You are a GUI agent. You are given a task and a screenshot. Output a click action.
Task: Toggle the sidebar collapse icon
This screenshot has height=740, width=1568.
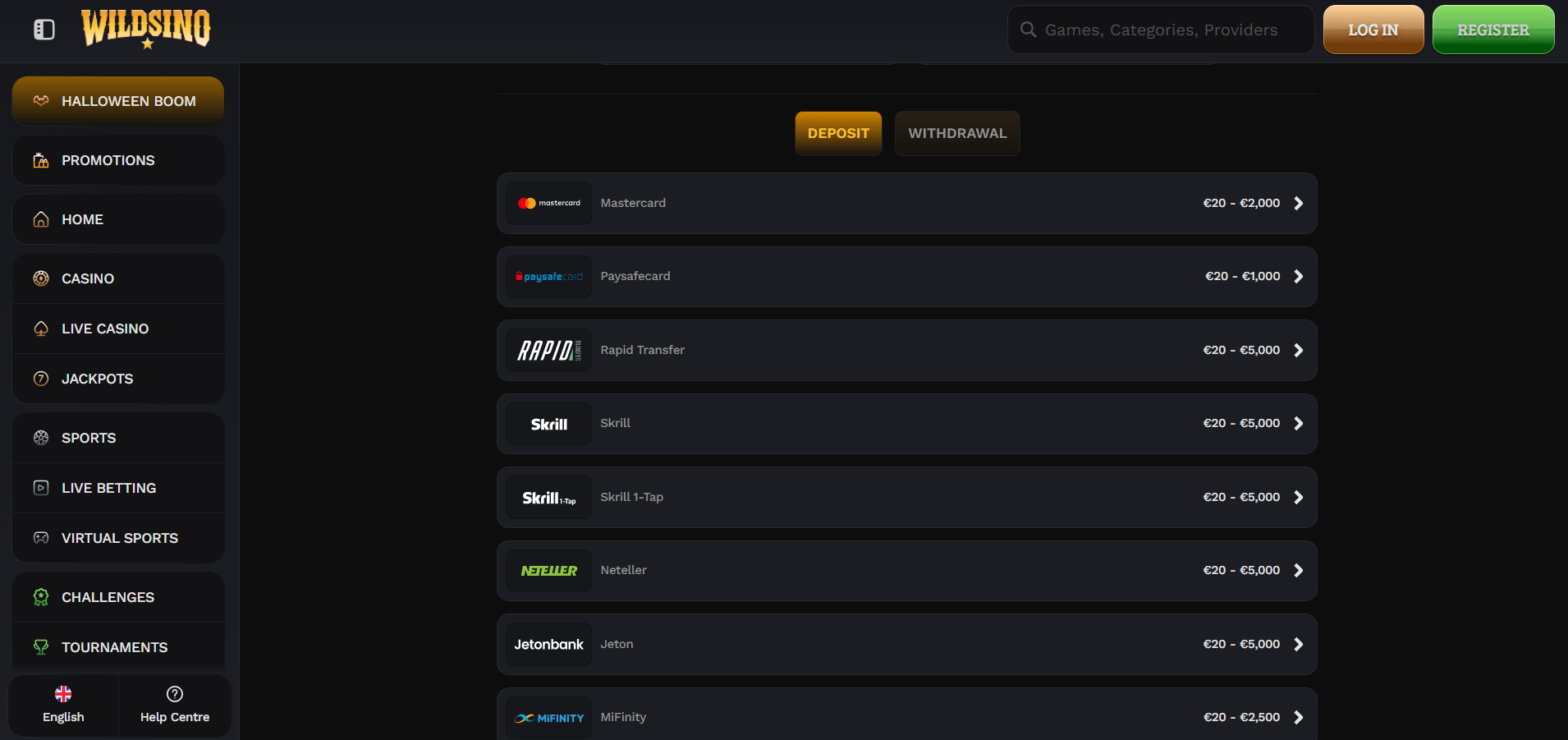click(x=44, y=30)
